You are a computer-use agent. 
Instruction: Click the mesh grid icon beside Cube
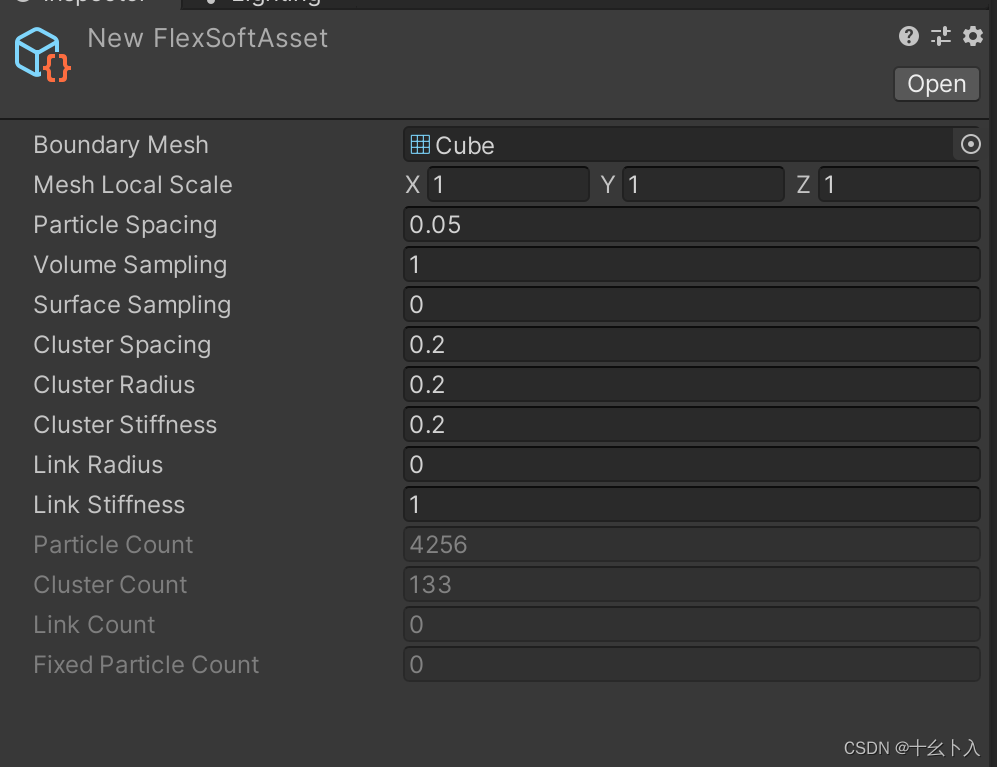(419, 144)
